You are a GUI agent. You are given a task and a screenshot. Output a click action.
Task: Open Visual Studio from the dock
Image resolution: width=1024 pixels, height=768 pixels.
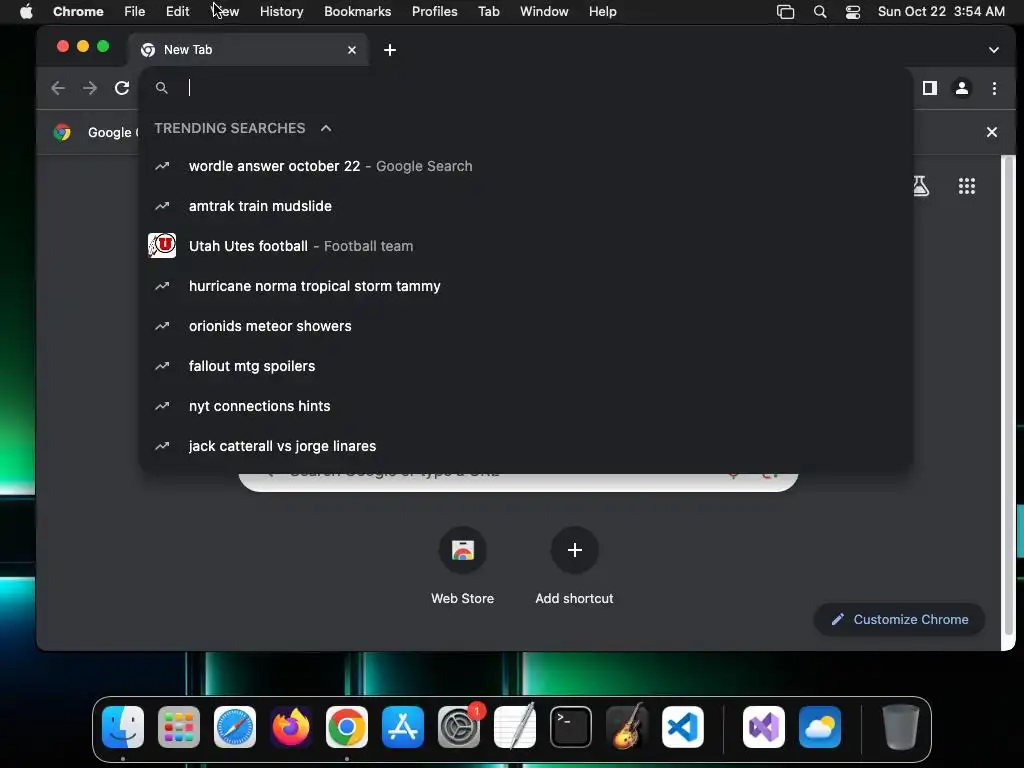[x=764, y=727]
